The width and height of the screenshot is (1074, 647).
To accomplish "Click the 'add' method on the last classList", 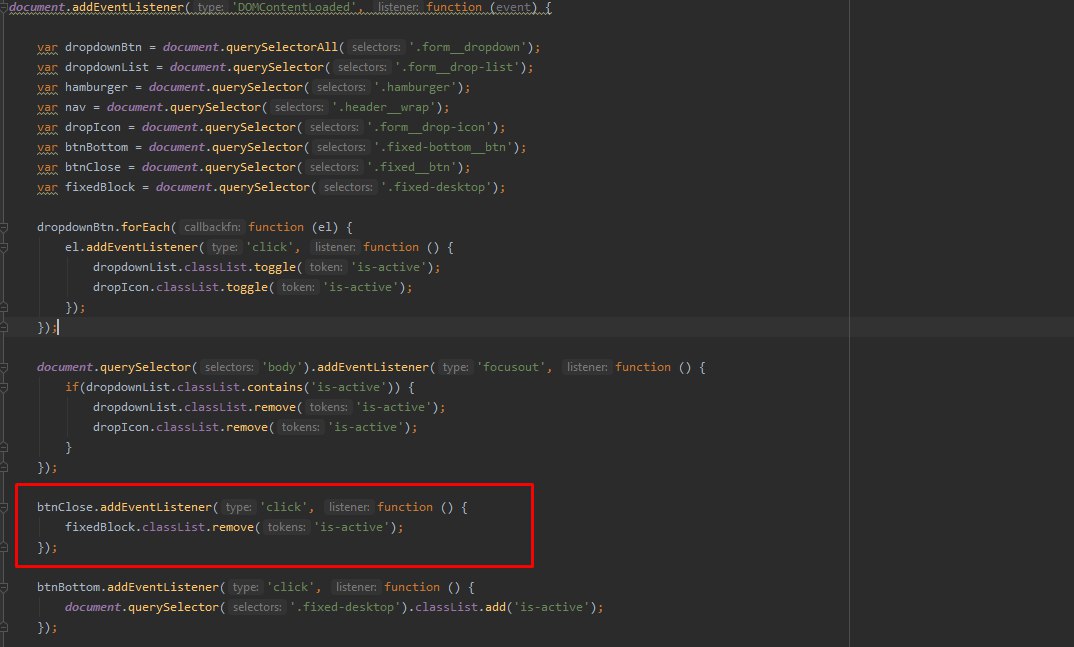I will 496,607.
